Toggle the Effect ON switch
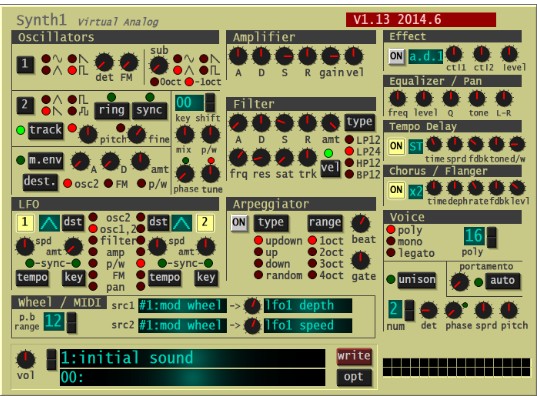Viewport: 537px width, 396px height. tap(396, 56)
